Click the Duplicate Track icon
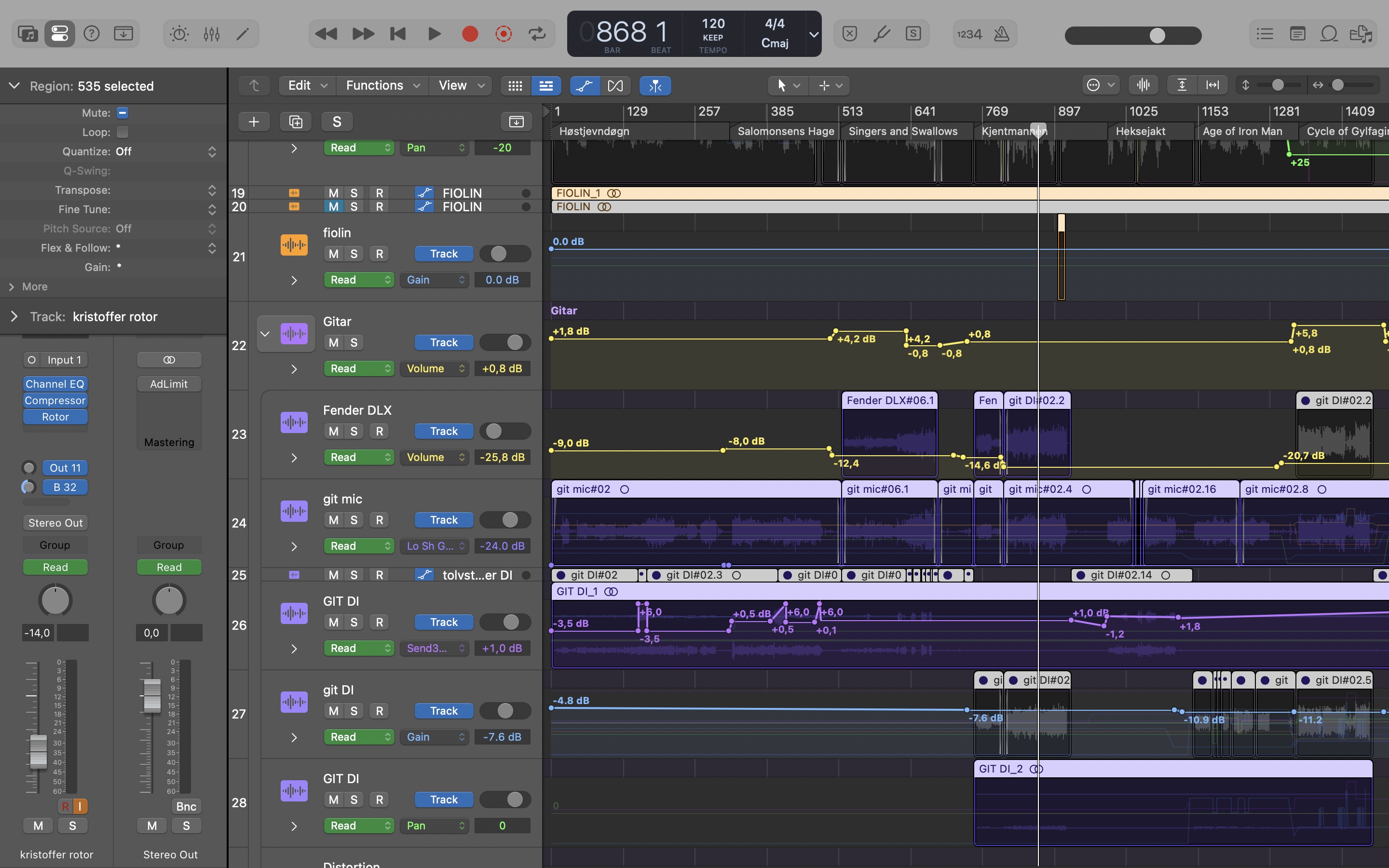Screen dimensions: 1389x868 point(296,122)
